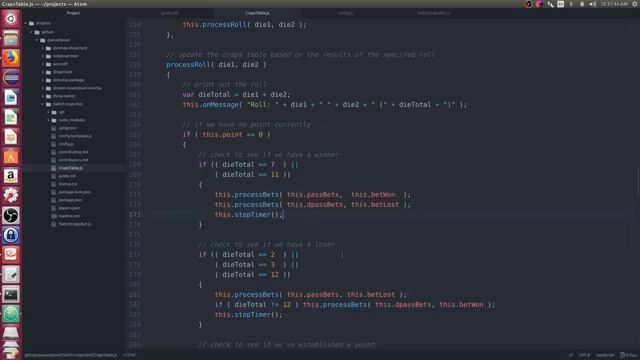This screenshot has height=360, width=640.
Task: Expand the stream-countdown-overlay folder arrow
Action: (43, 88)
